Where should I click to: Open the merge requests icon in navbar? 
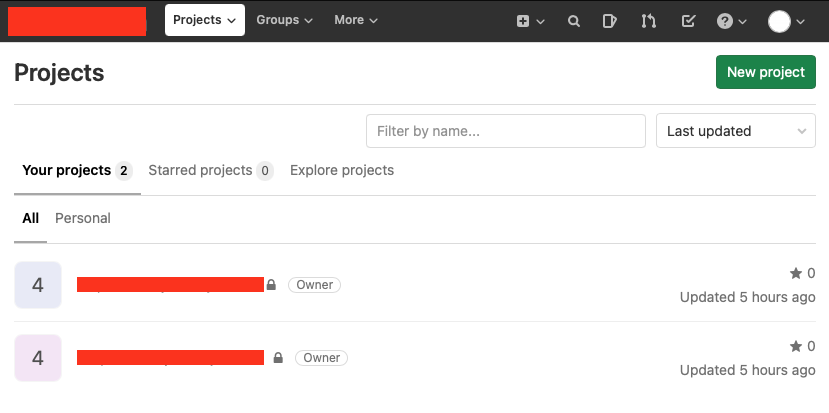[x=649, y=21]
